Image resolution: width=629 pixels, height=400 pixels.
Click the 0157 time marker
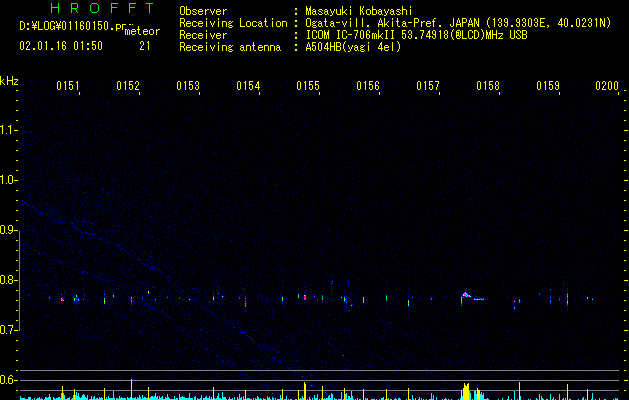coord(428,86)
